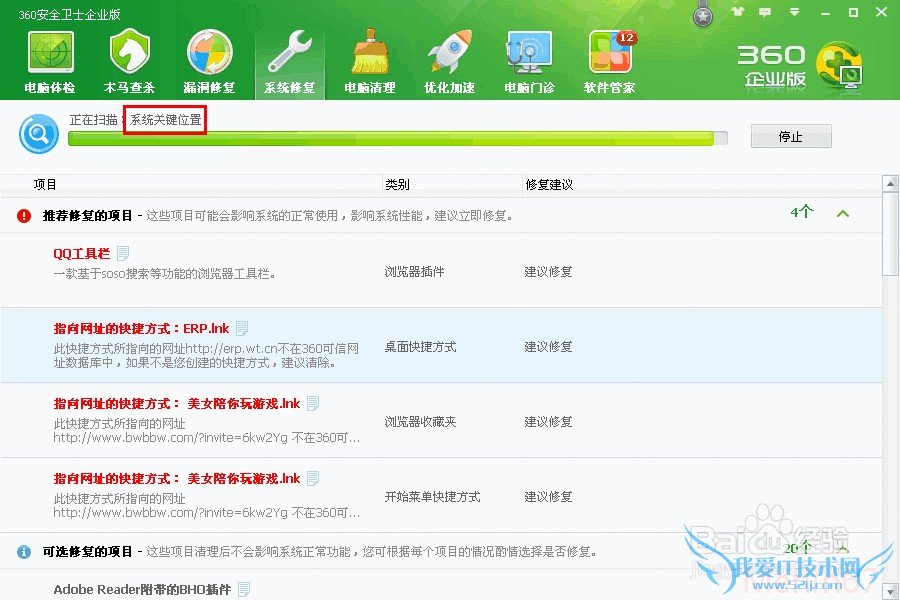Image resolution: width=900 pixels, height=600 pixels.
Task: Click 浏览器收藏夹 category cell
Action: coord(420,421)
